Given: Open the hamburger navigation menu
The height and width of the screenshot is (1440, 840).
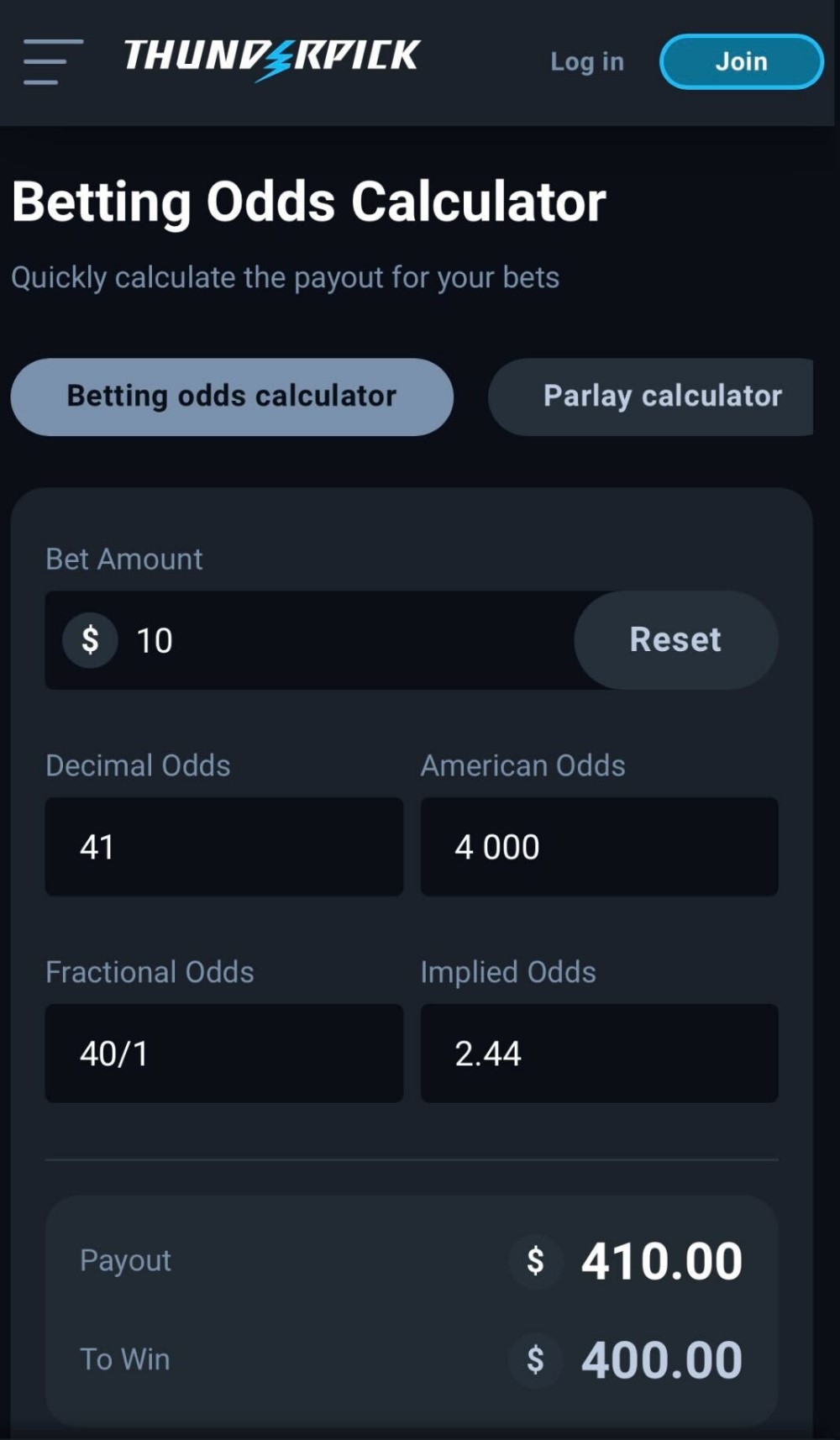Looking at the screenshot, I should click(x=53, y=61).
